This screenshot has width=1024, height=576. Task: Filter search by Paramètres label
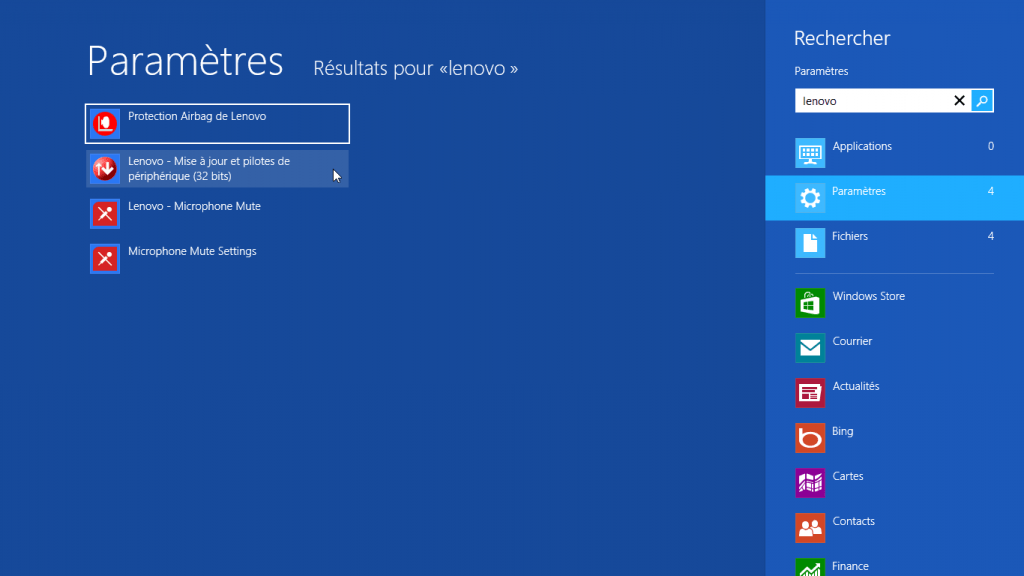click(859, 191)
